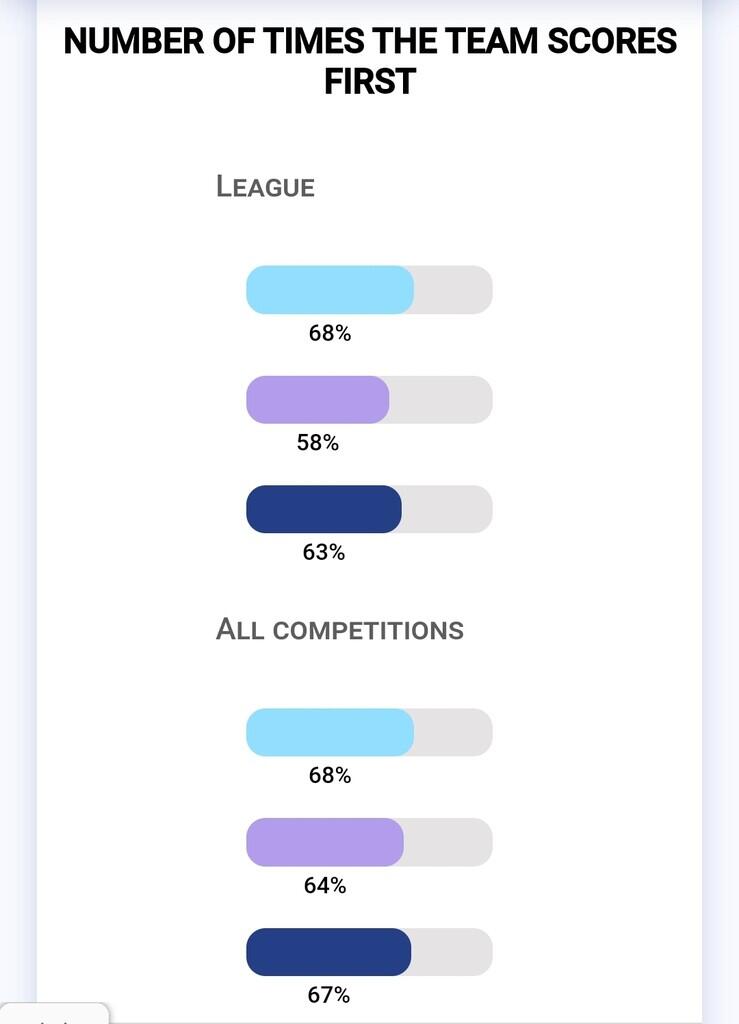This screenshot has width=739, height=1024.
Task: Click gray unfilled part of 64% bar
Action: 447,842
